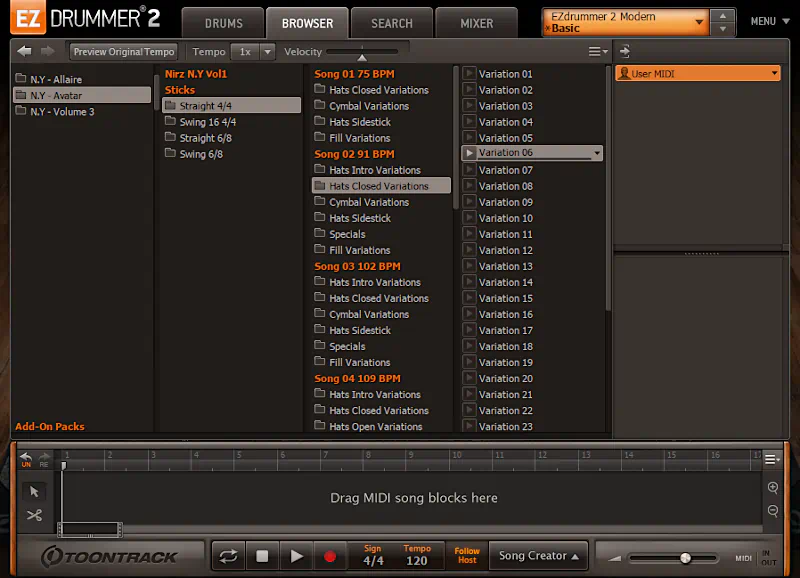The height and width of the screenshot is (578, 800).
Task: Toggle the loop playback button
Action: pyautogui.click(x=228, y=556)
